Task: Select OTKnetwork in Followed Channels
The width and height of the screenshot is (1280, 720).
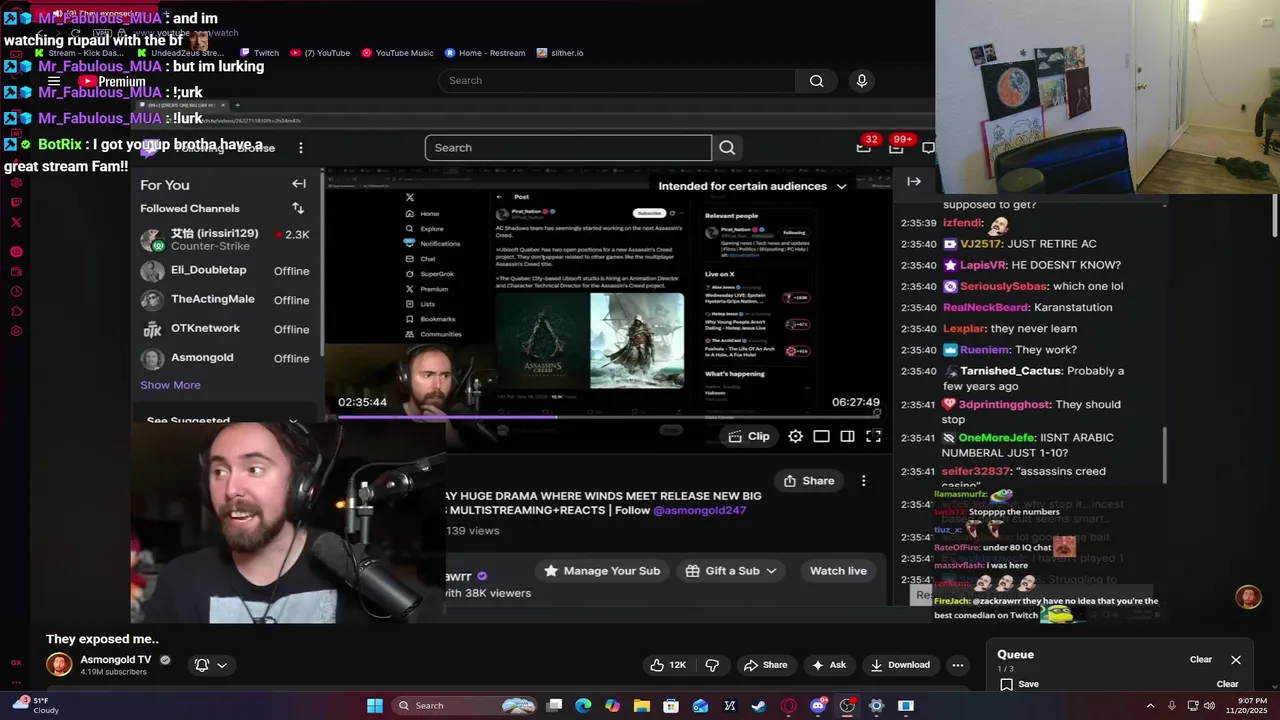Action: [x=226, y=328]
